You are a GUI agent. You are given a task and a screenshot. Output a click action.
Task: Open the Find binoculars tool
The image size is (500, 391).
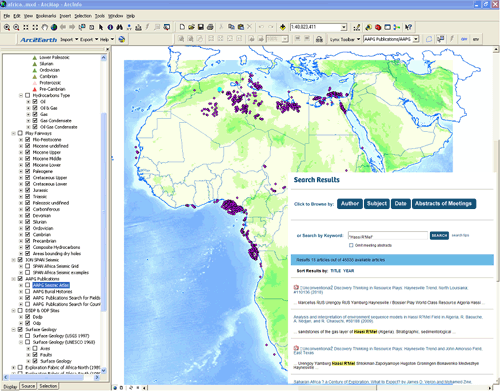120,27
